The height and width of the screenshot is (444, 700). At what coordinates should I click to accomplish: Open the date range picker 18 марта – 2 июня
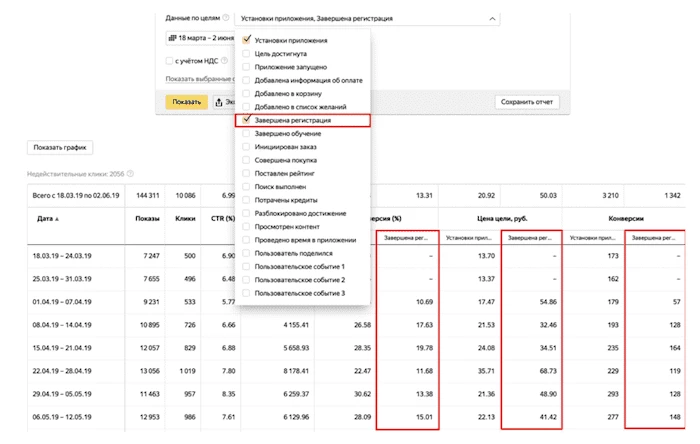point(200,38)
